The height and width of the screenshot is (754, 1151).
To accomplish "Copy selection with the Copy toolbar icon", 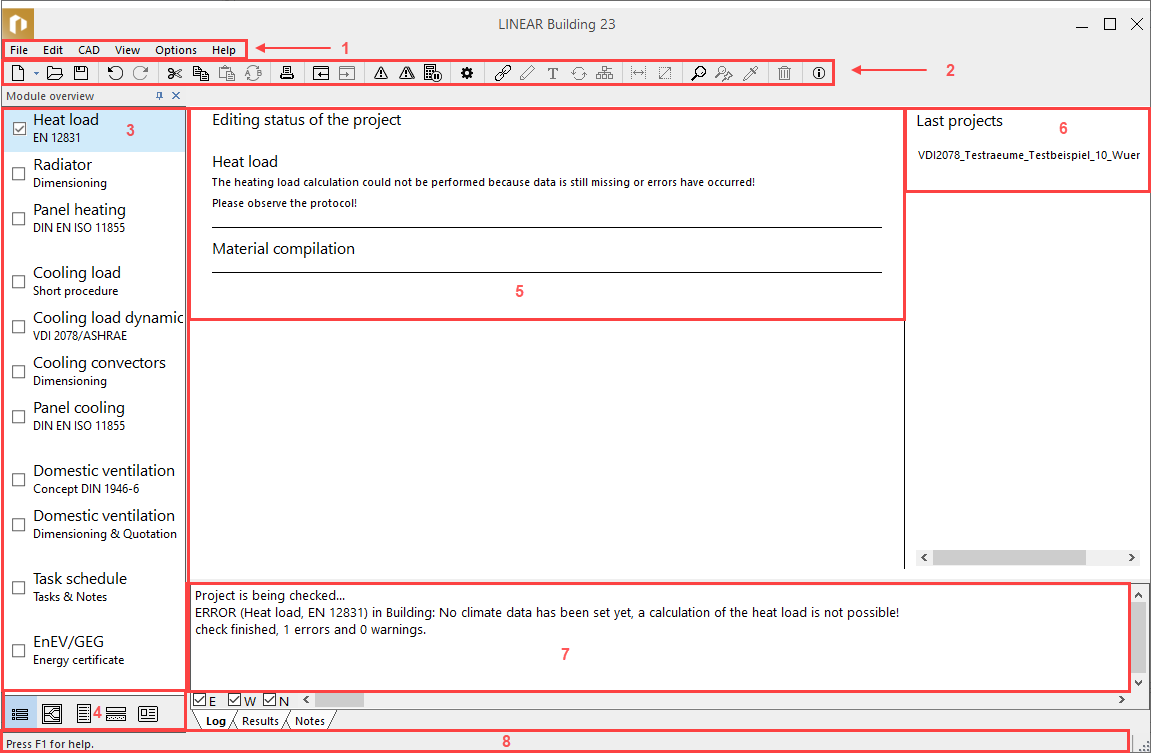I will pos(200,73).
